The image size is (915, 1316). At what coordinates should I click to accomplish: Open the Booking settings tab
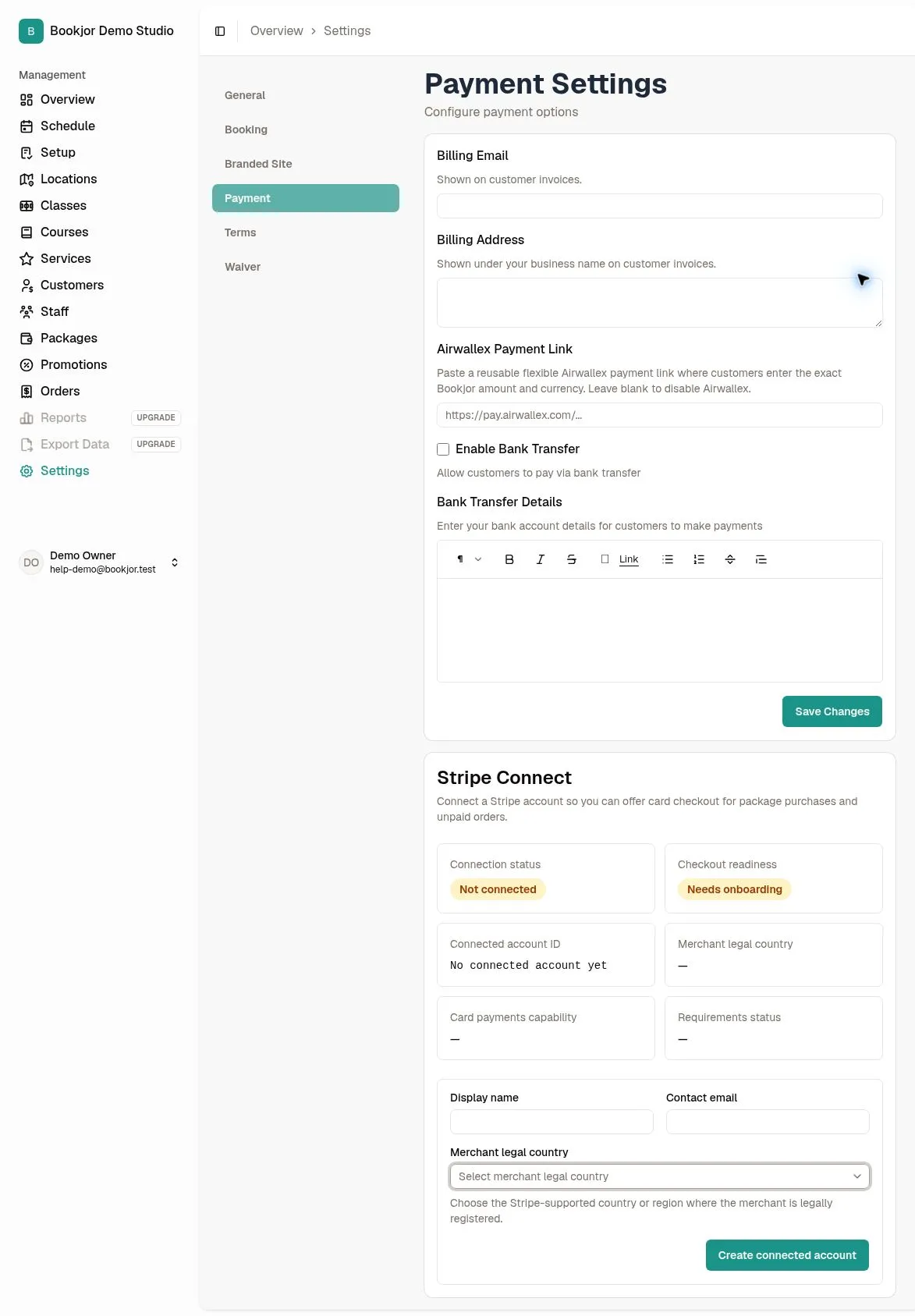point(306,129)
